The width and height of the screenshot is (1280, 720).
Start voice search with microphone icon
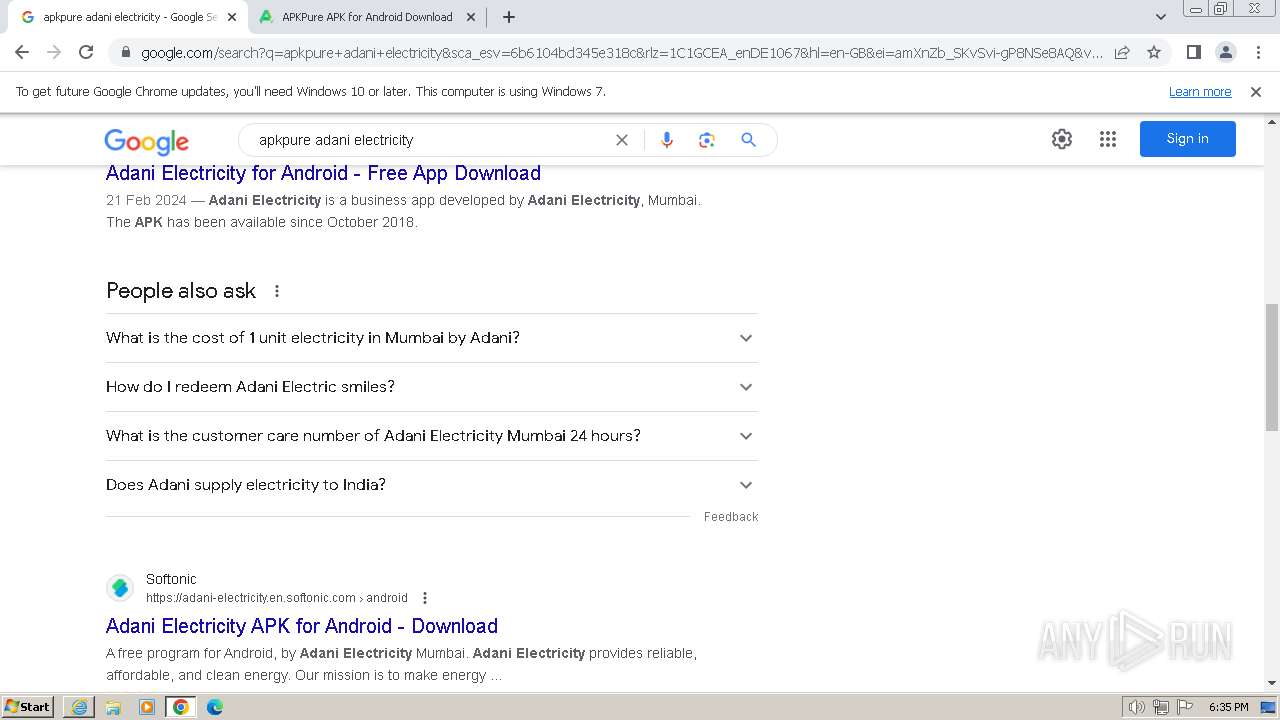tap(667, 140)
